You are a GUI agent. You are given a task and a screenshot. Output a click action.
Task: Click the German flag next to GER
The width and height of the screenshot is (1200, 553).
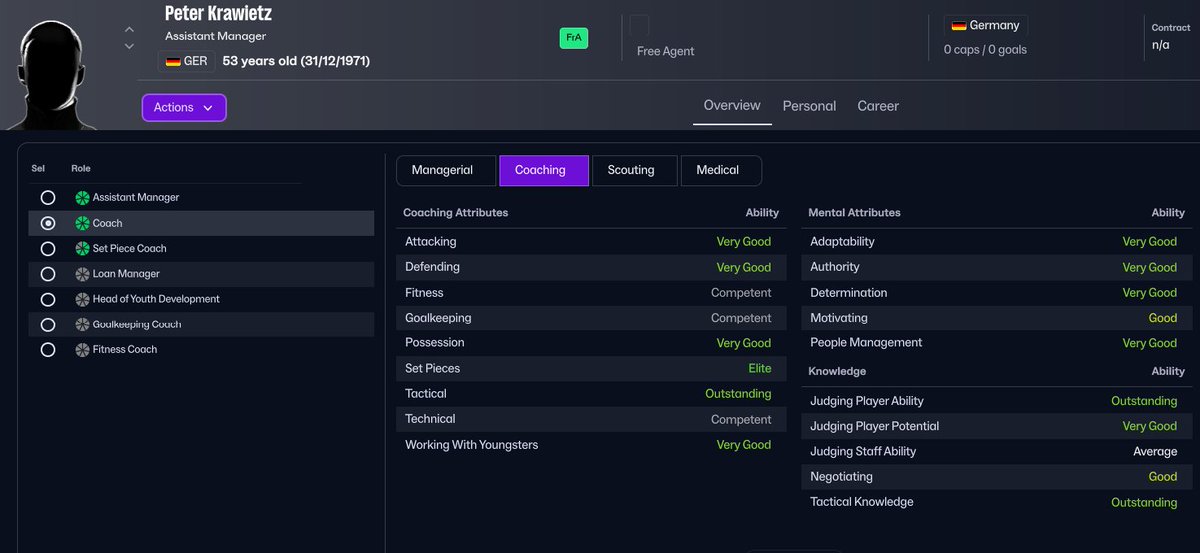pos(173,61)
